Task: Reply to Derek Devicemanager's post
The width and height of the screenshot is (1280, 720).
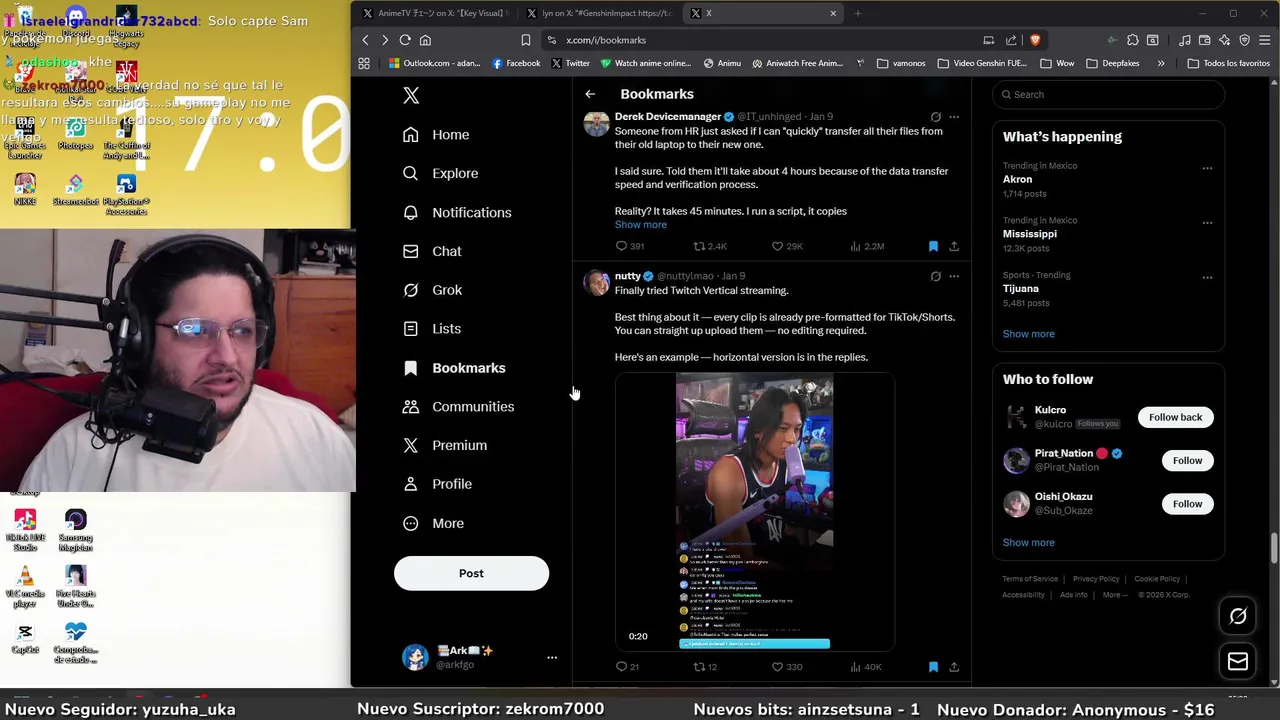Action: click(x=629, y=246)
